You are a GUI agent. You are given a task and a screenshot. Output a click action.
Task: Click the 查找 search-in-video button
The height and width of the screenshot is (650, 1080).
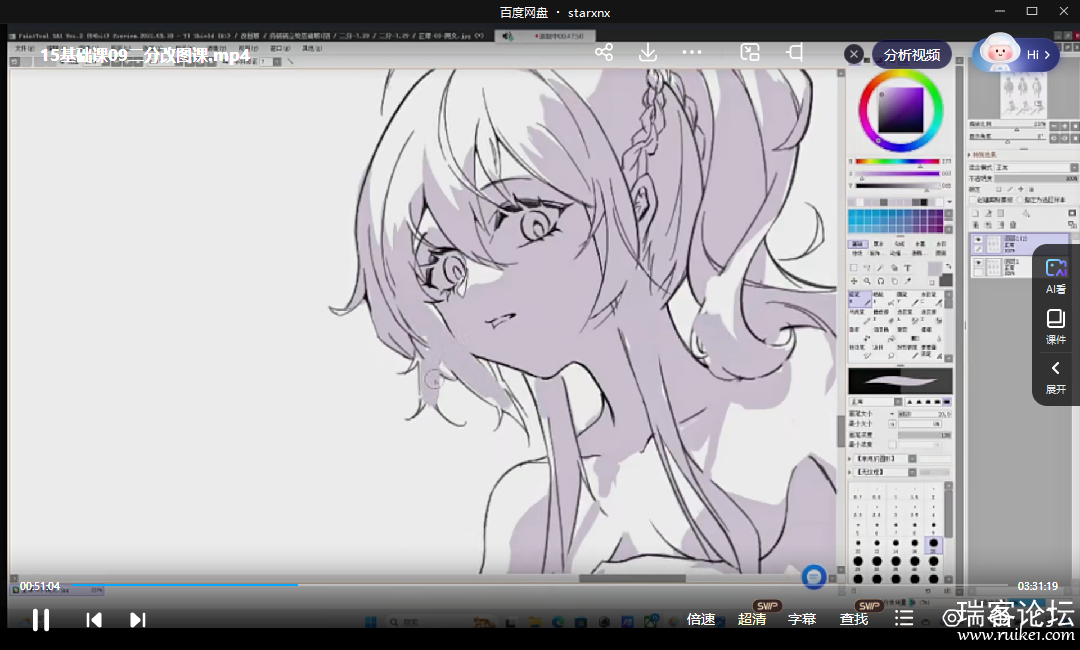[854, 619]
